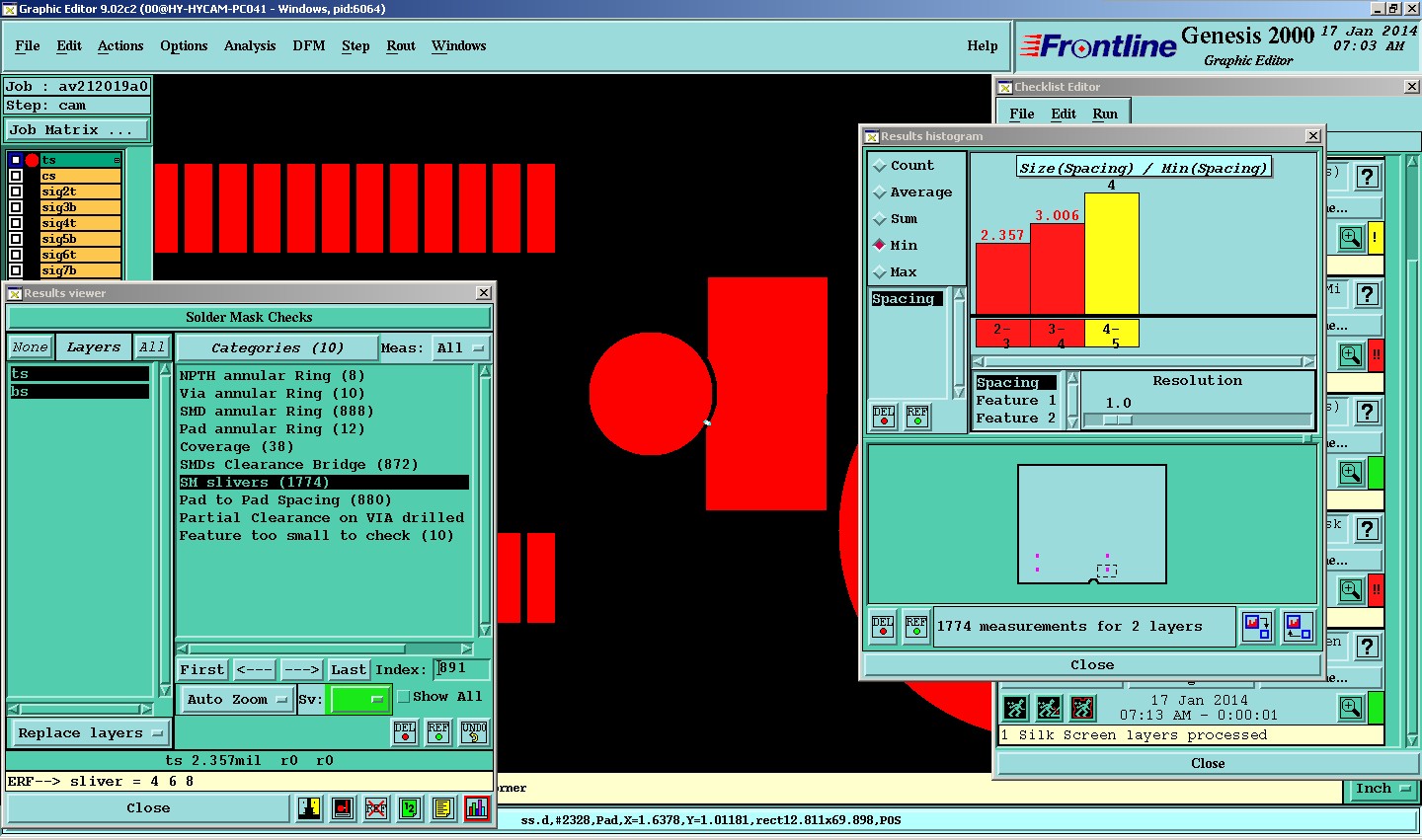Click the DEL icon in Results viewer

405,731
